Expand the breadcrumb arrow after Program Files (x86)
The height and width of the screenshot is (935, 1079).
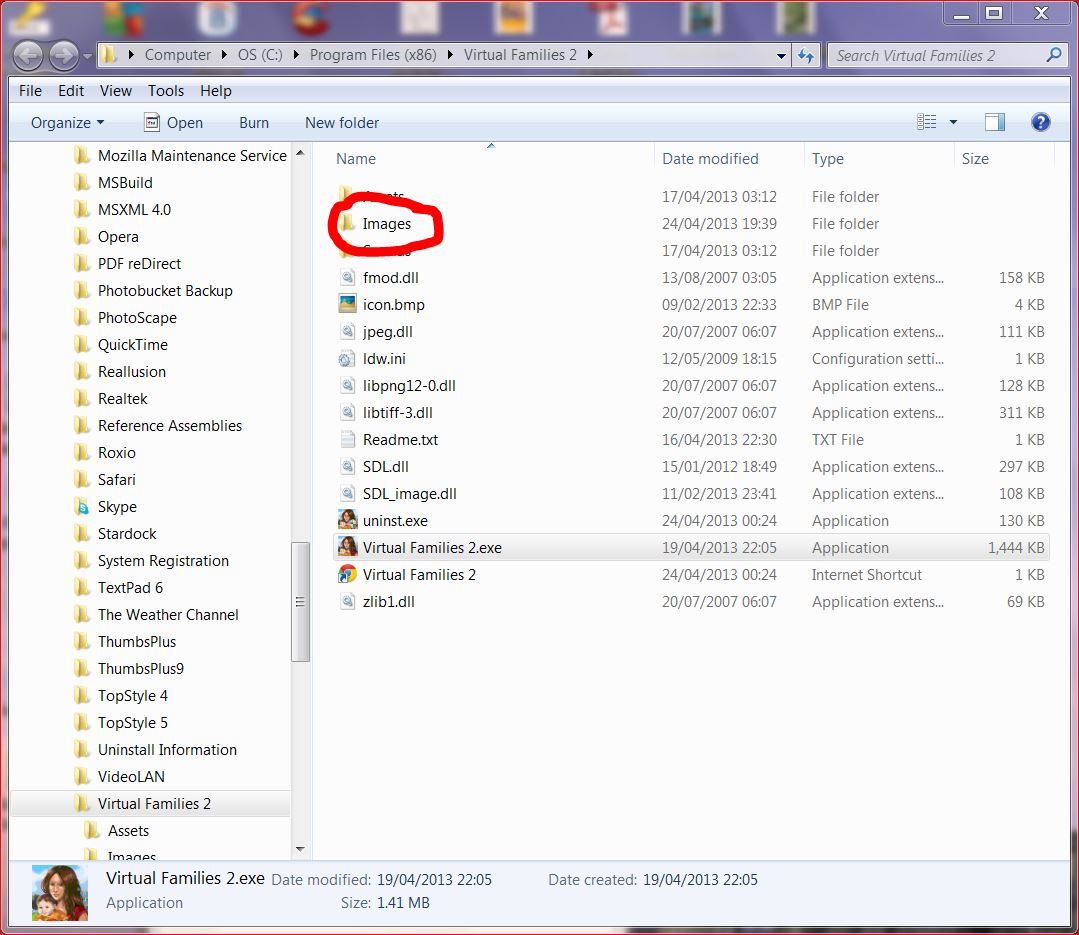click(x=450, y=55)
